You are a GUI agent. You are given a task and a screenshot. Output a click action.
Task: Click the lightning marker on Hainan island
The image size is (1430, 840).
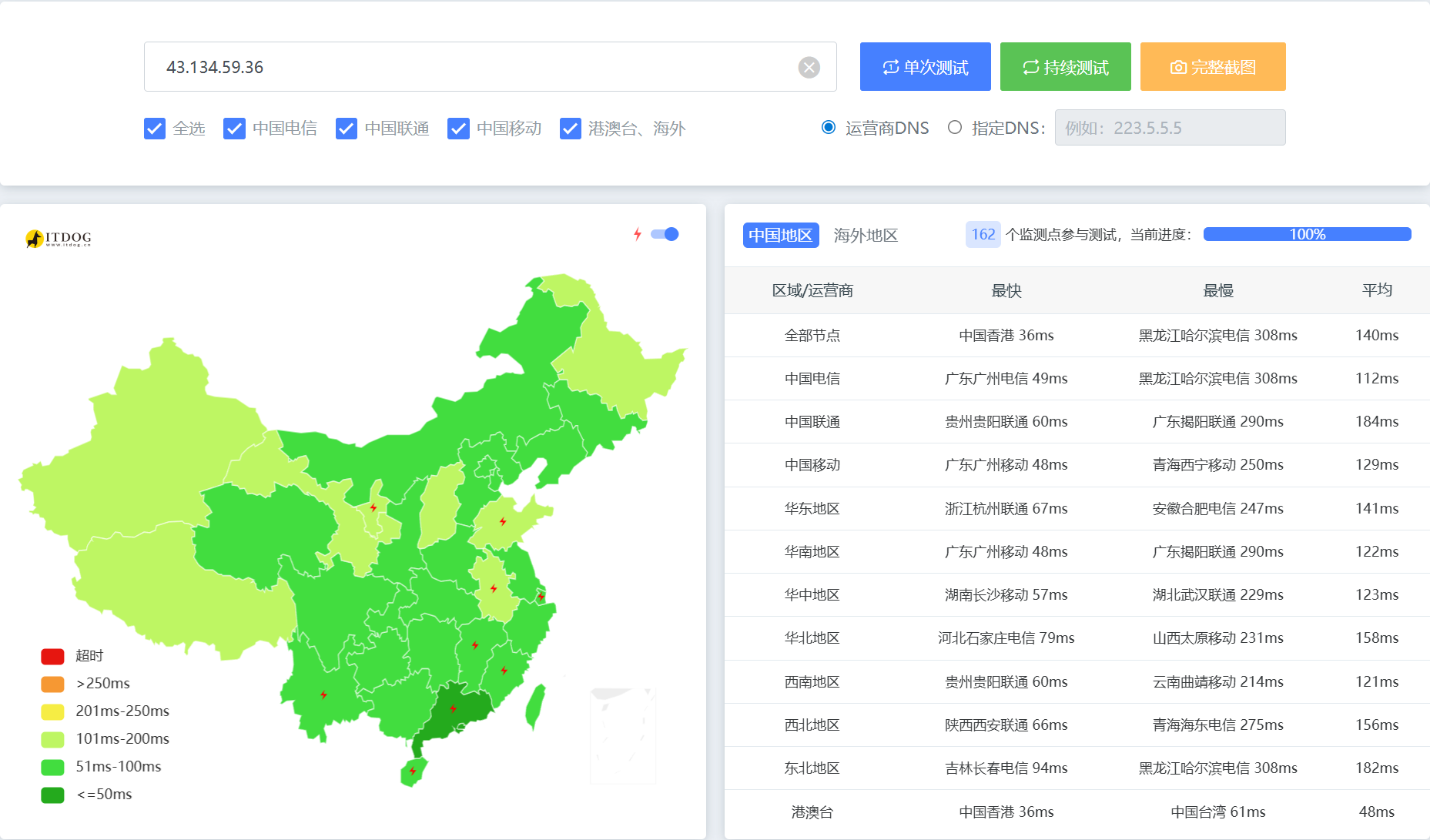(413, 771)
